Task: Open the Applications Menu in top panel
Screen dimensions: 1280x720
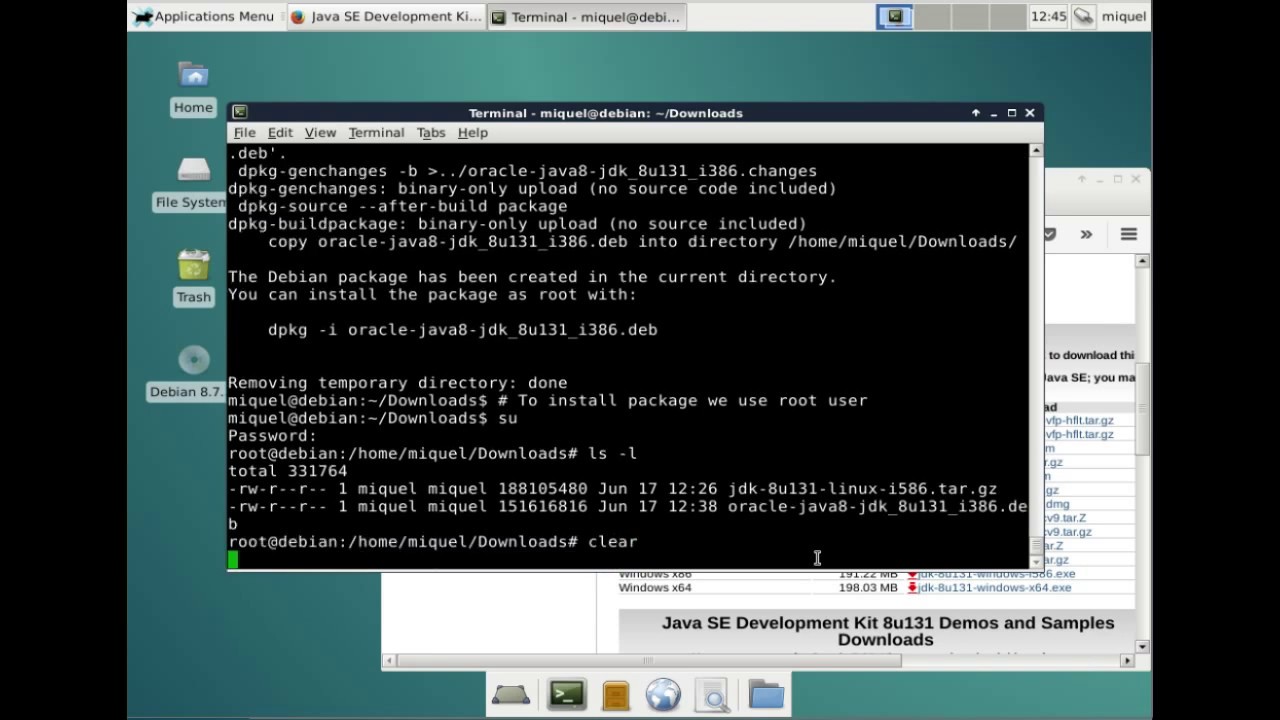Action: click(x=204, y=16)
